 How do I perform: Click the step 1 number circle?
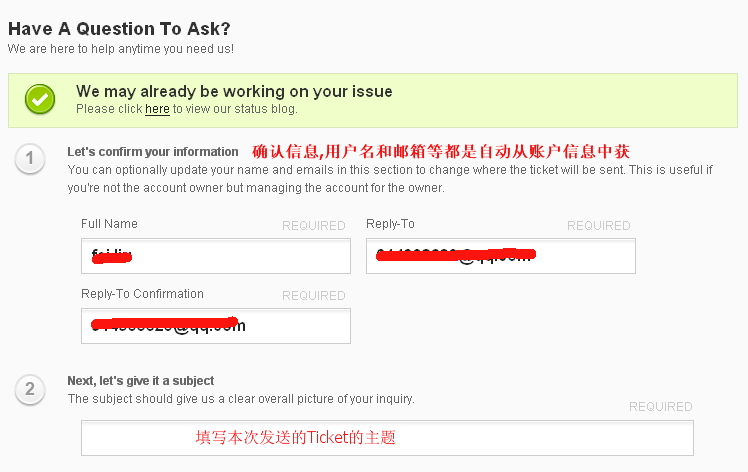click(30, 158)
